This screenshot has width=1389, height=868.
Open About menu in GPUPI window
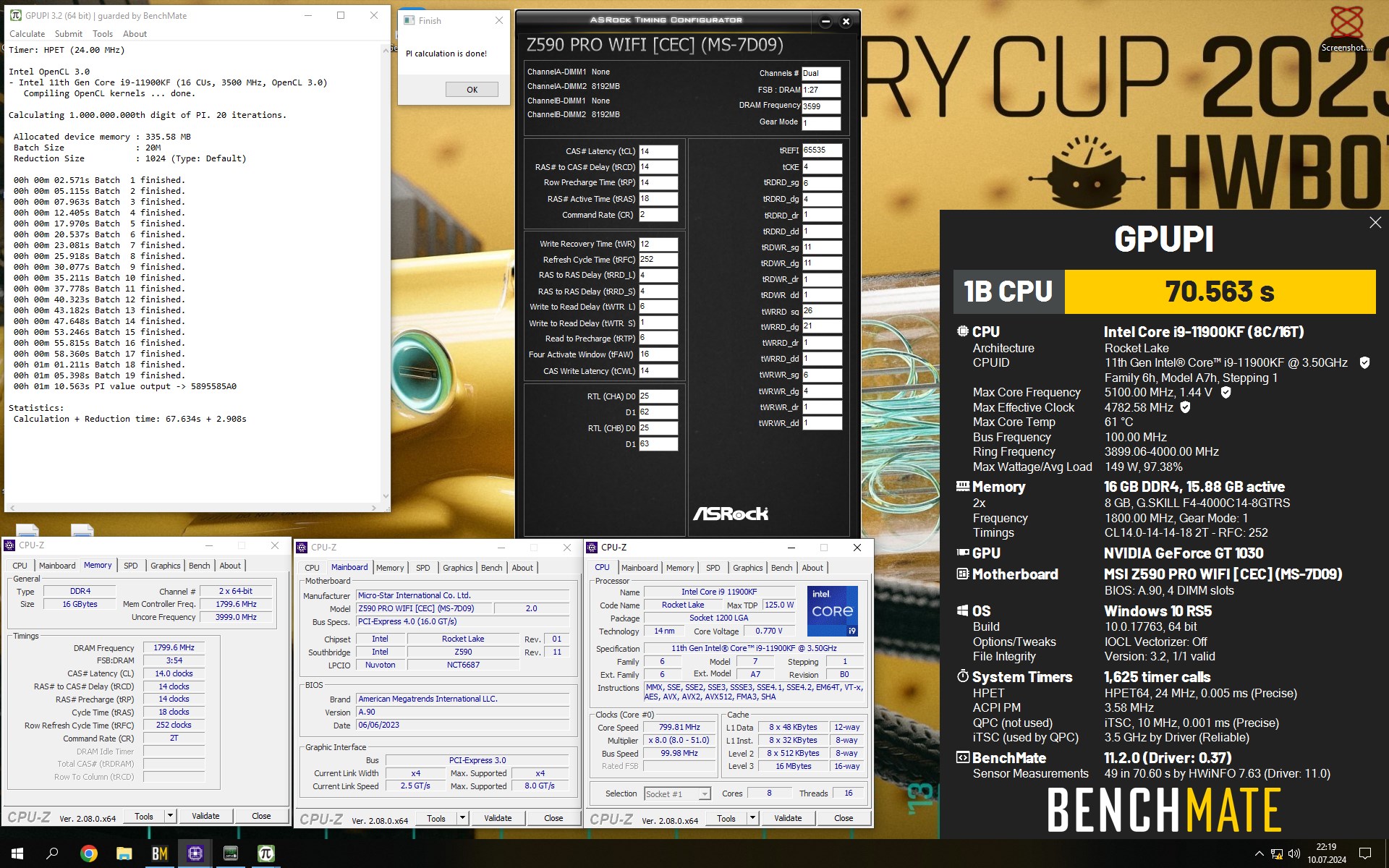click(135, 34)
